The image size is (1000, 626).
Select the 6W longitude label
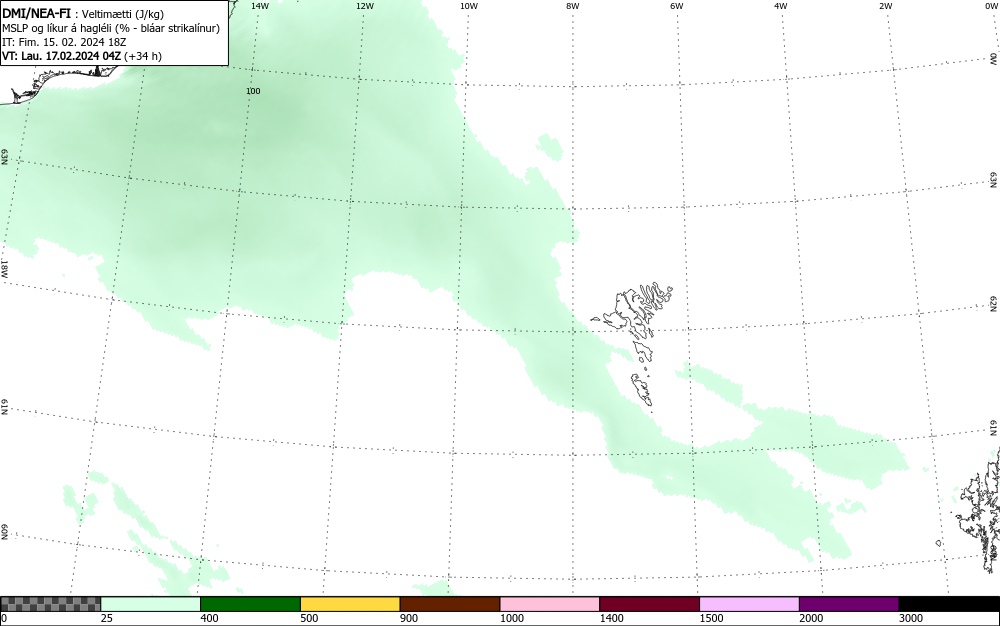click(x=677, y=6)
